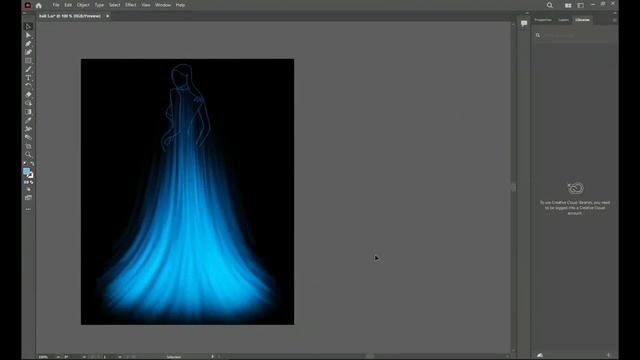Screen dimensions: 640x360
Task: Open the Help menu
Action: (180, 5)
